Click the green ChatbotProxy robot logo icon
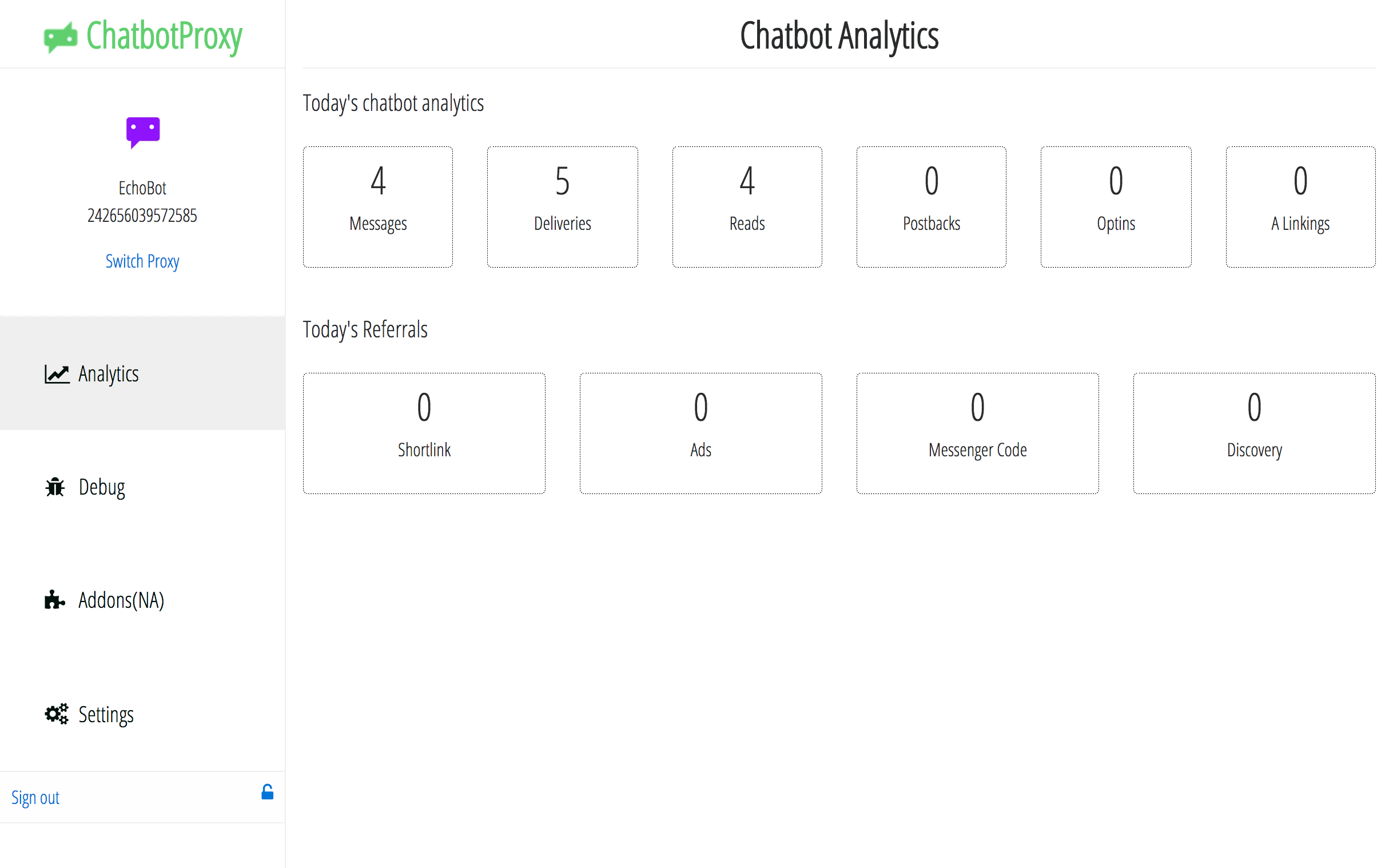 pos(60,37)
